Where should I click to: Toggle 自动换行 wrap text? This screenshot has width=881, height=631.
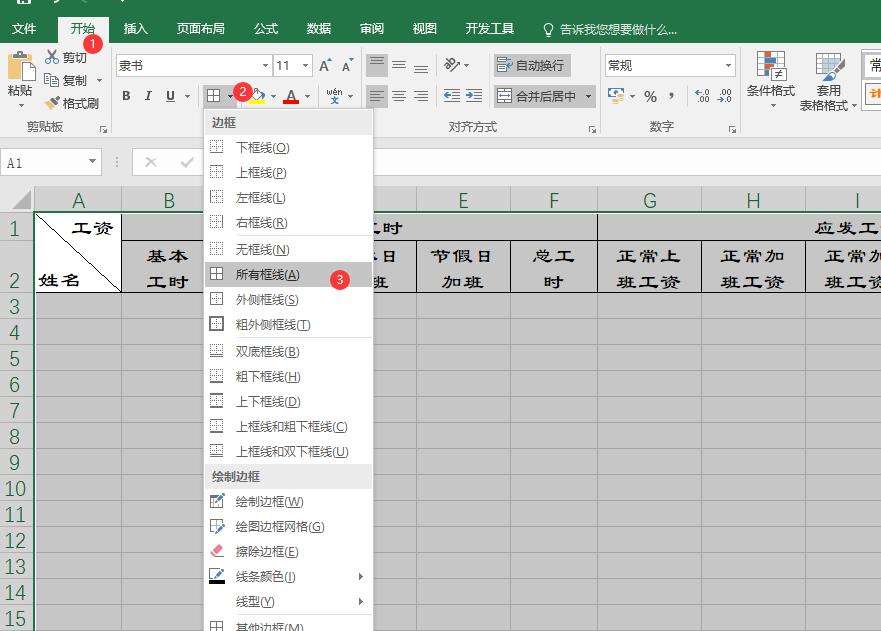[532, 63]
